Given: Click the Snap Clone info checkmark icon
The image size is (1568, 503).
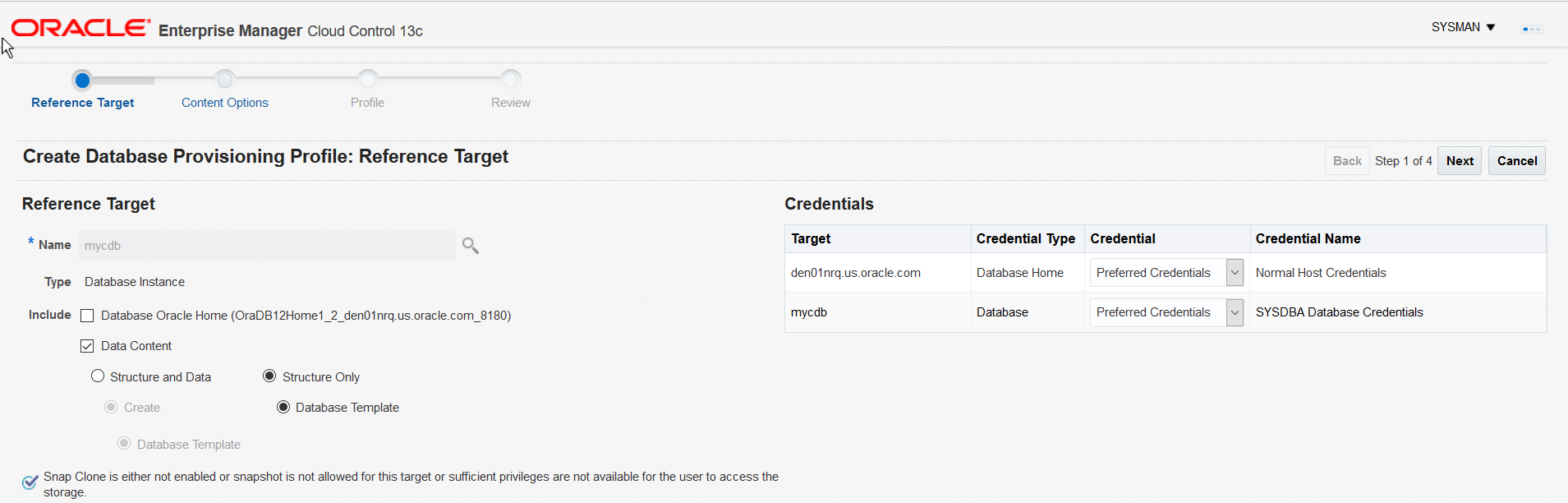Looking at the screenshot, I should [30, 482].
